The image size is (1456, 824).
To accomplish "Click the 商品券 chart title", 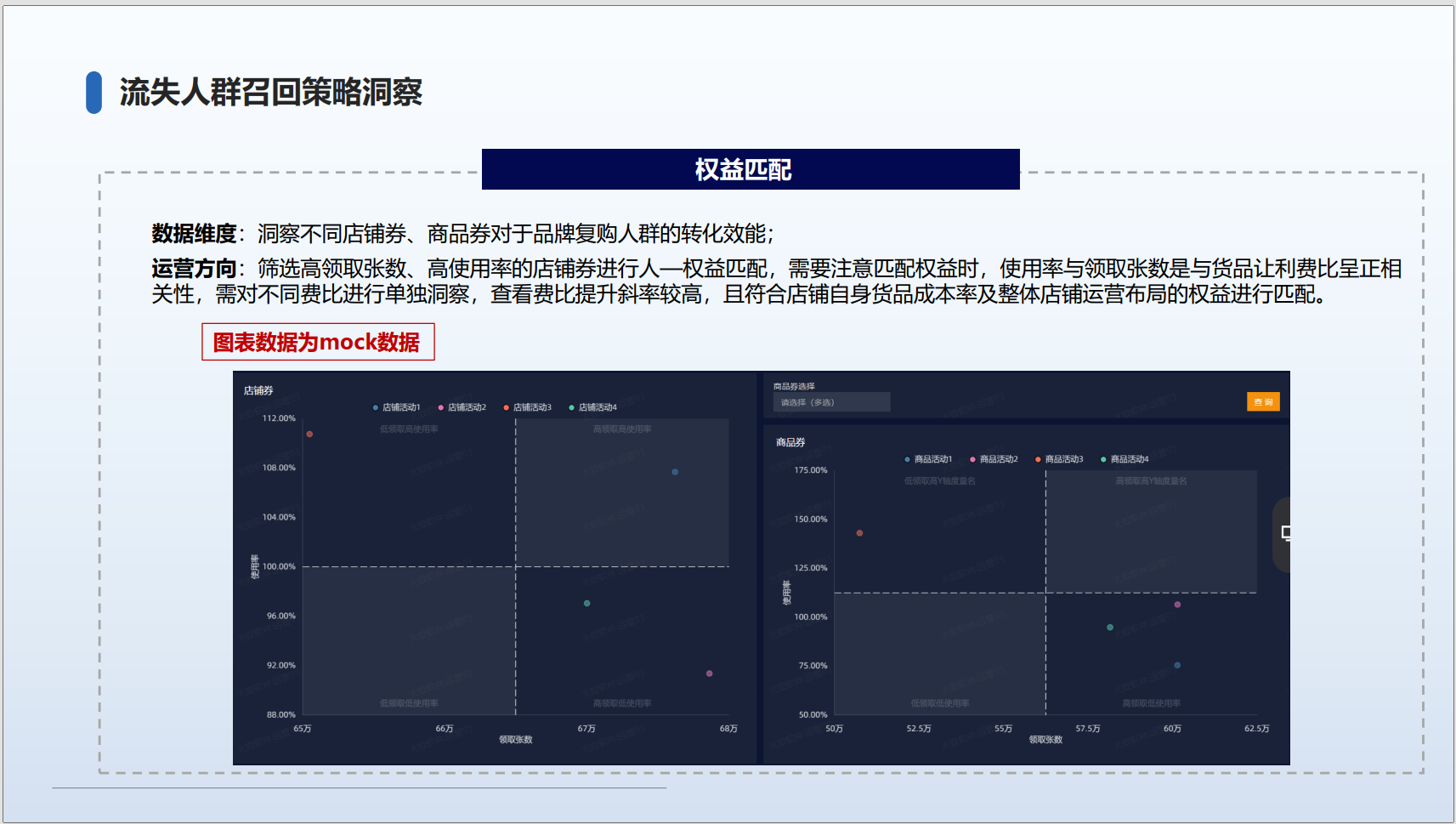I will 790,442.
